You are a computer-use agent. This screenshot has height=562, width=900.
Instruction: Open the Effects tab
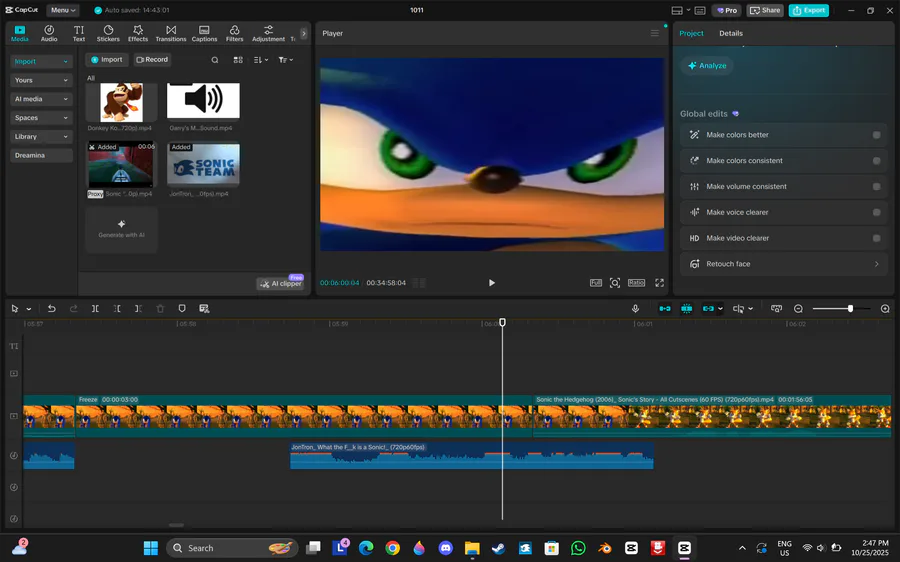138,33
